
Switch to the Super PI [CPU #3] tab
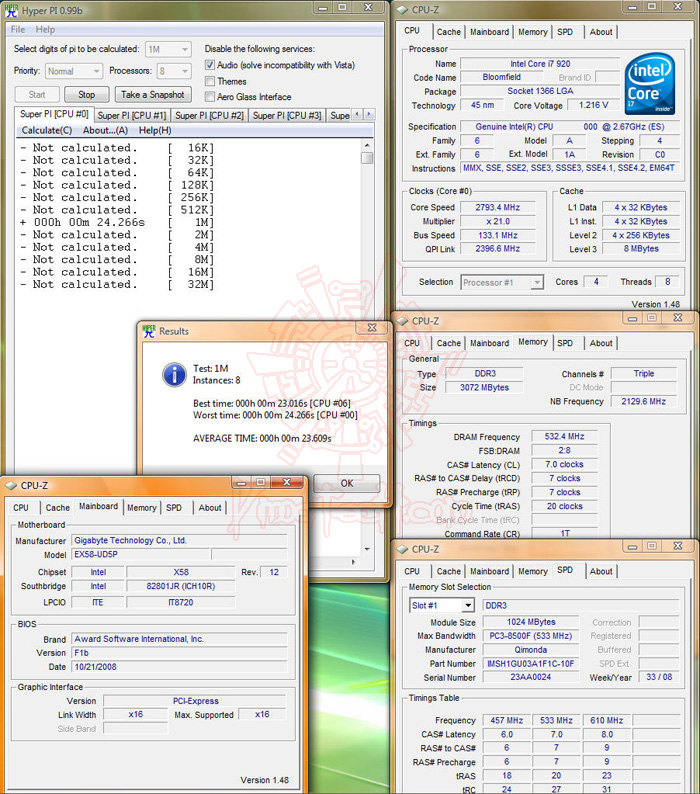tap(287, 115)
